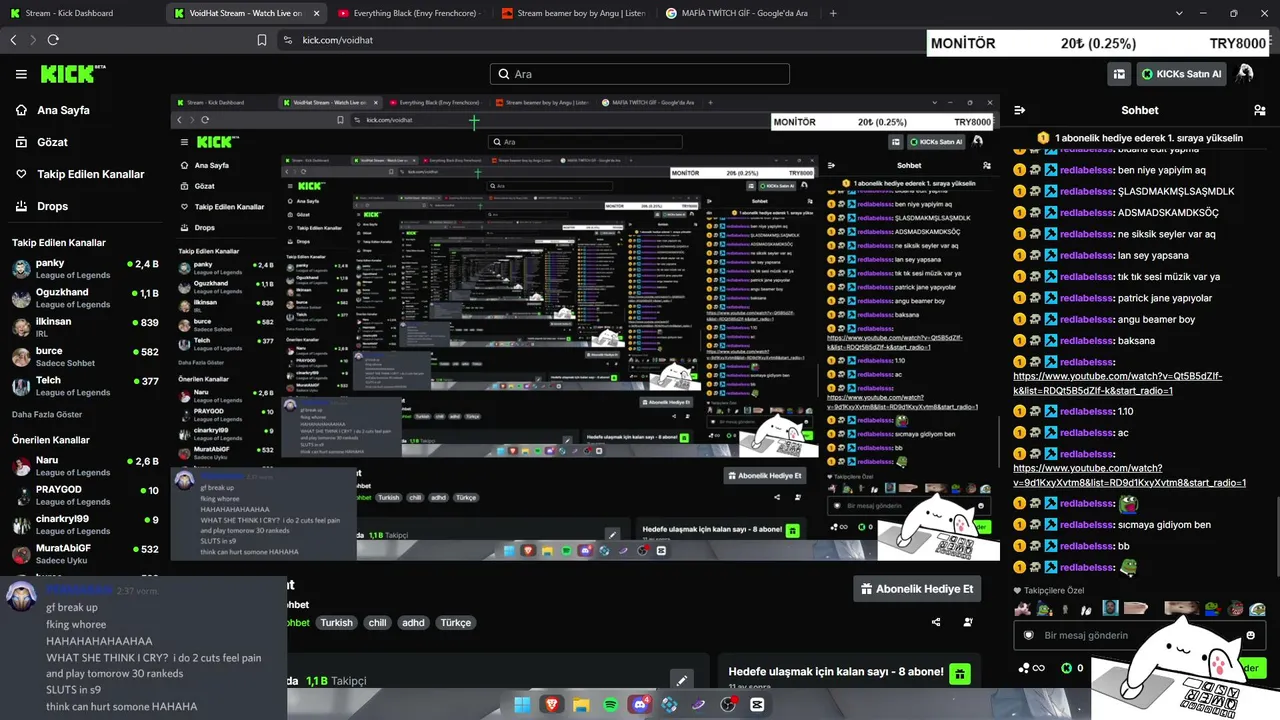Viewport: 1280px width, 720px height.
Task: Open MuratAbiGF's channel in outer Önerilen Kanallar
Action: [85, 553]
